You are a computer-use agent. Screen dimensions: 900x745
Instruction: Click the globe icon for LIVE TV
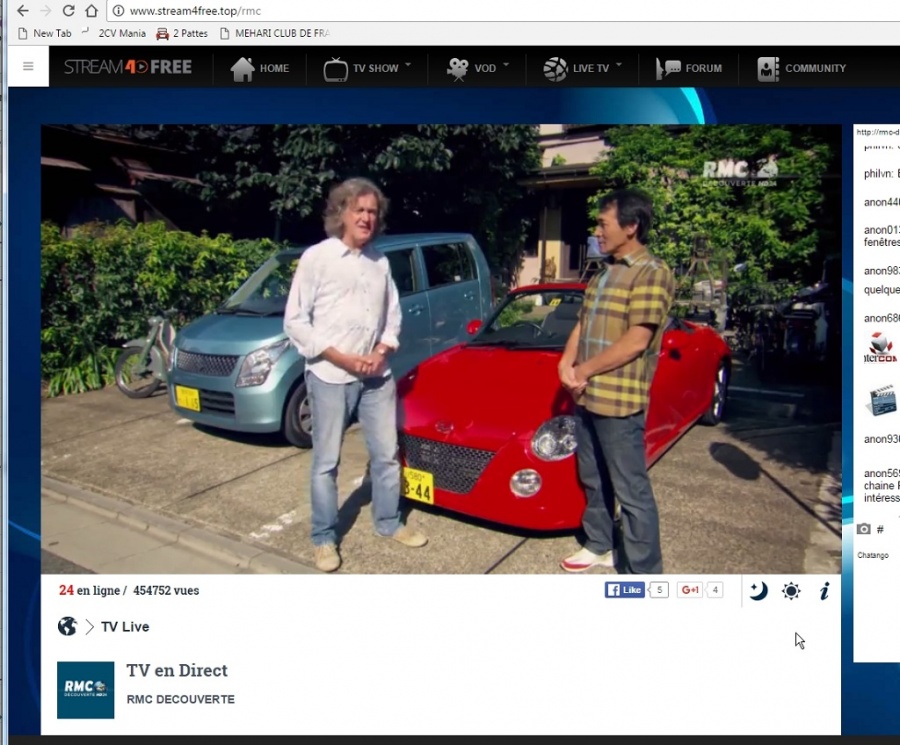[555, 69]
